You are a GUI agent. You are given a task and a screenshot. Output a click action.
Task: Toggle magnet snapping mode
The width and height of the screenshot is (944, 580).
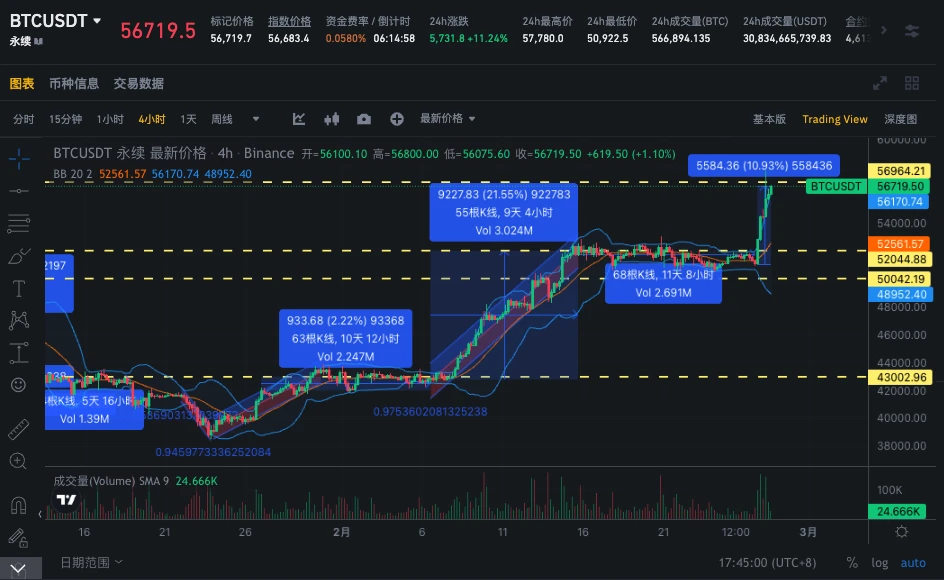(x=18, y=504)
